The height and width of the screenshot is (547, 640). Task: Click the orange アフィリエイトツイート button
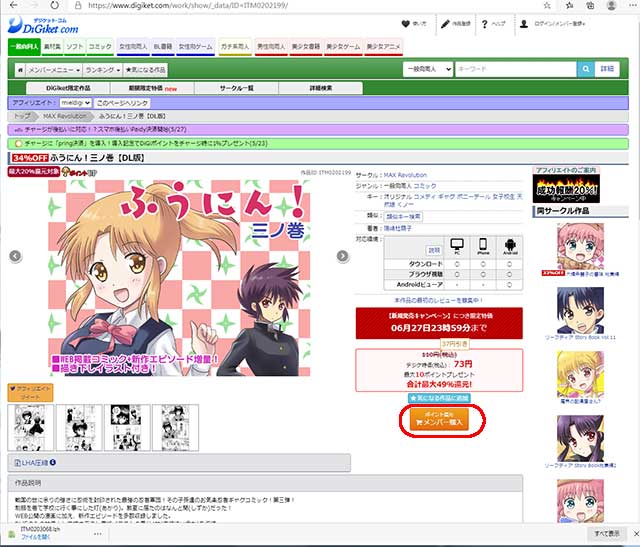tap(30, 392)
